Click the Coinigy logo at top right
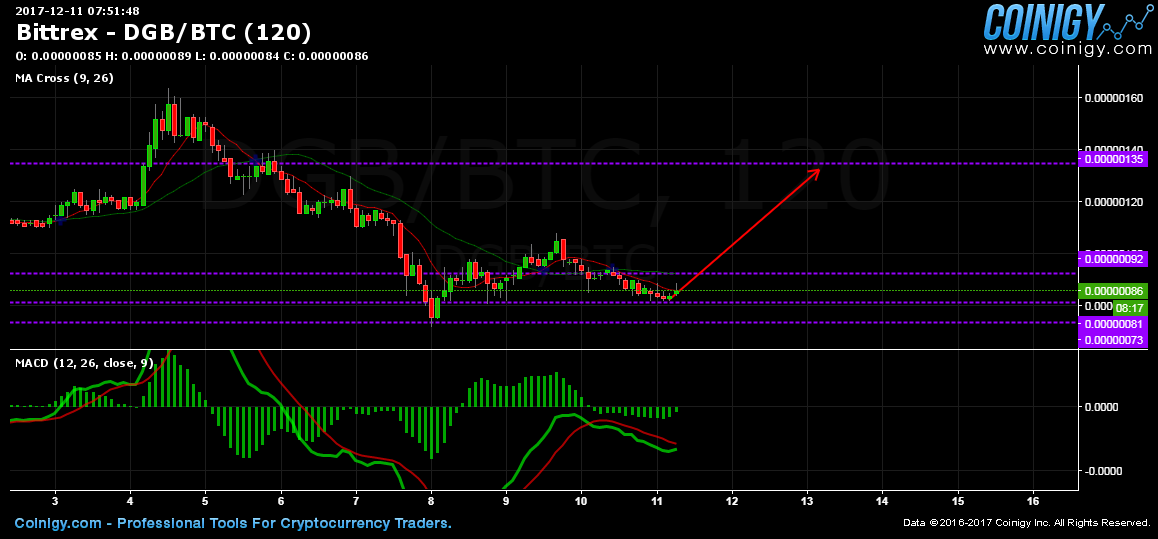The height and width of the screenshot is (539, 1158). click(1068, 22)
